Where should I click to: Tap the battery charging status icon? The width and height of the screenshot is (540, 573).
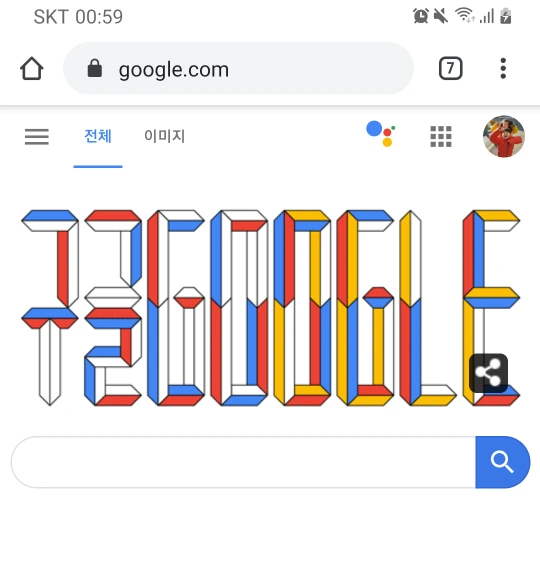(506, 16)
